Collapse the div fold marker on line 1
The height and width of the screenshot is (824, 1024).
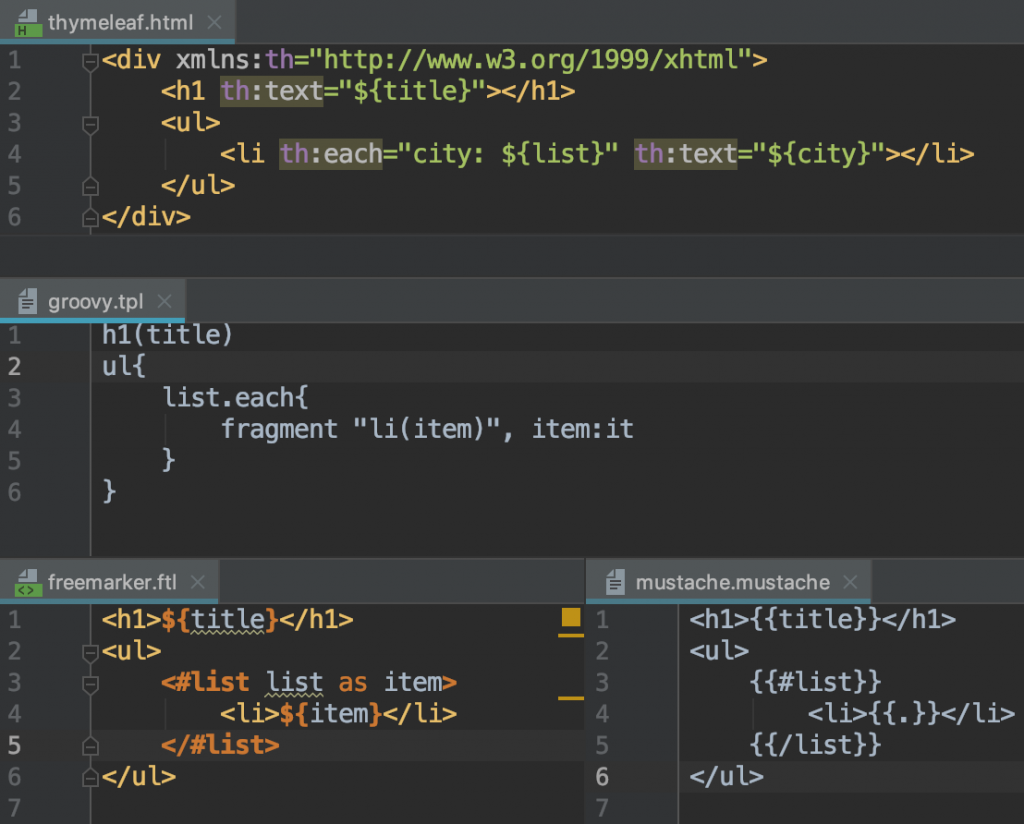click(x=90, y=61)
